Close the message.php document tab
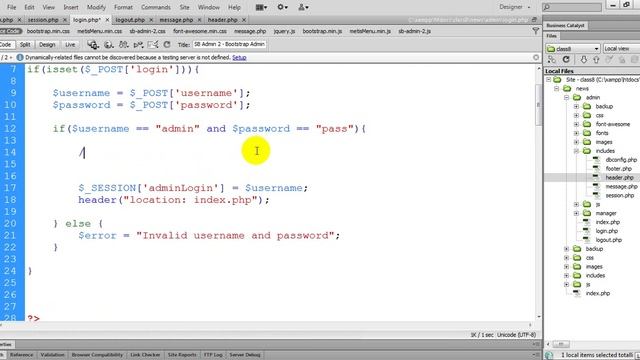 [199, 20]
